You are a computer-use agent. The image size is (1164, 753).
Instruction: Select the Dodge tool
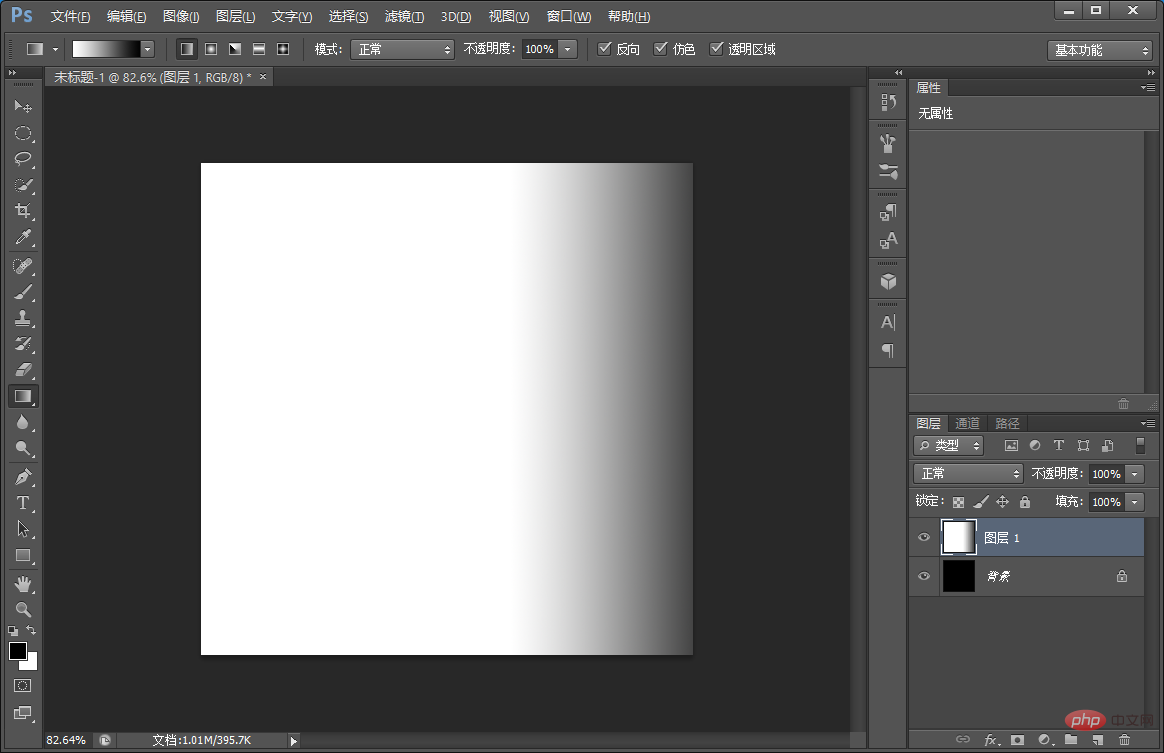pyautogui.click(x=23, y=448)
